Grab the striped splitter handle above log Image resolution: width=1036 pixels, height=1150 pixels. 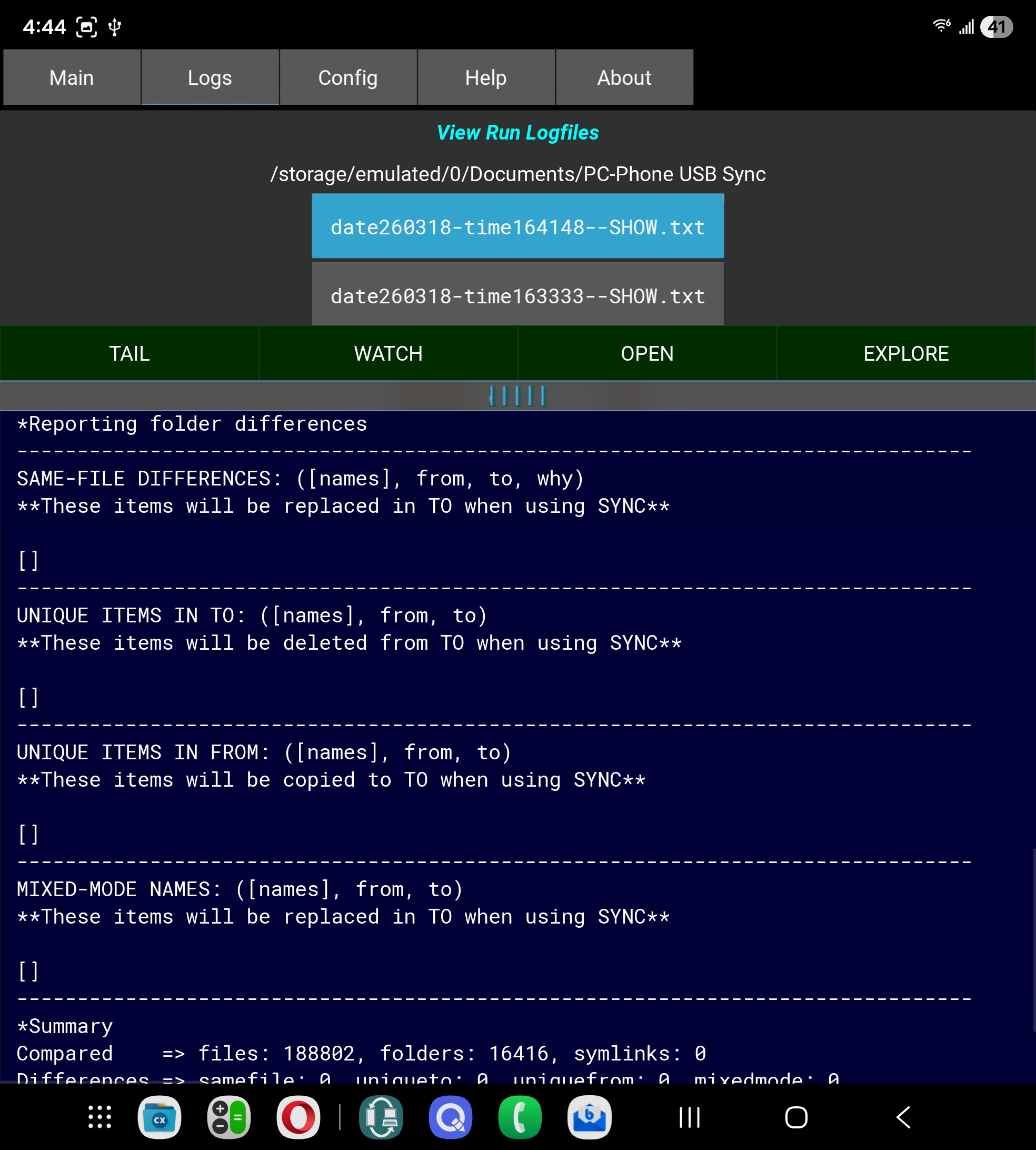[517, 395]
